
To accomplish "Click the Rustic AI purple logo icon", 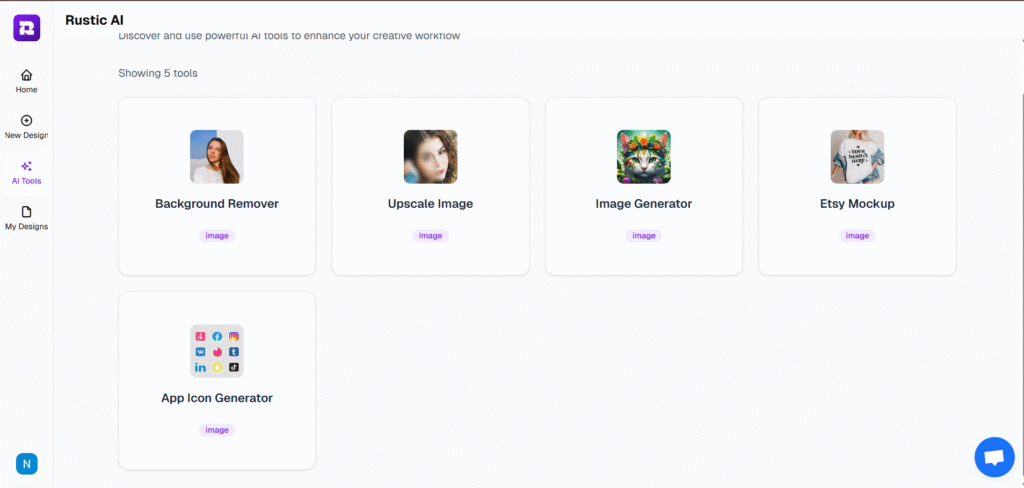I will click(27, 27).
